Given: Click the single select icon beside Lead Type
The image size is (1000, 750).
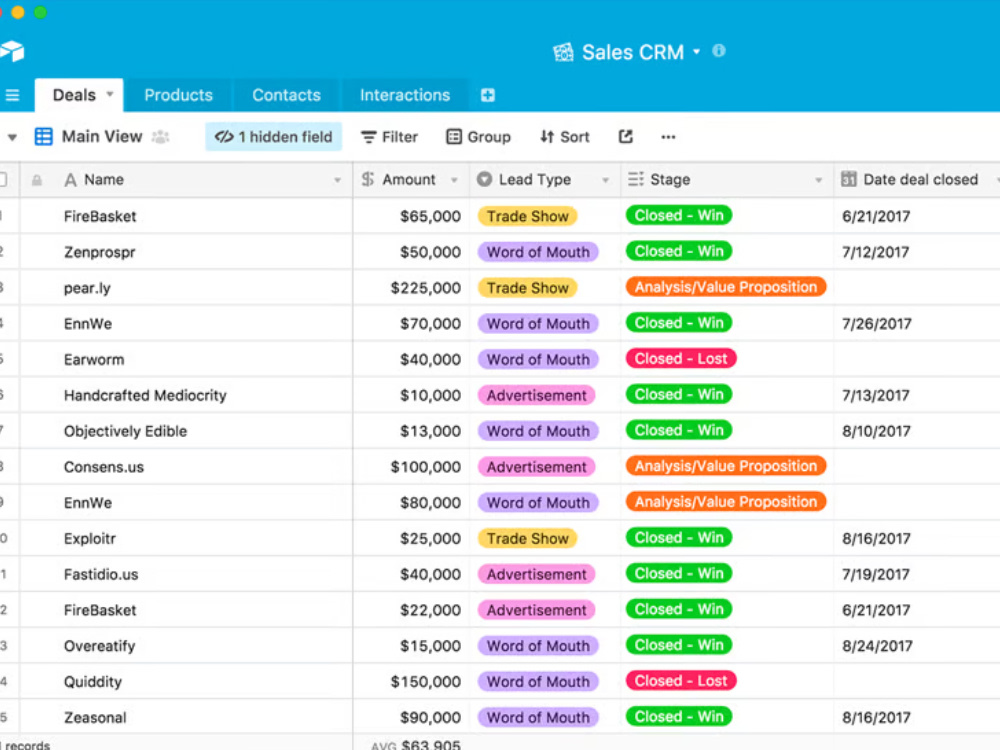Looking at the screenshot, I should click(485, 179).
